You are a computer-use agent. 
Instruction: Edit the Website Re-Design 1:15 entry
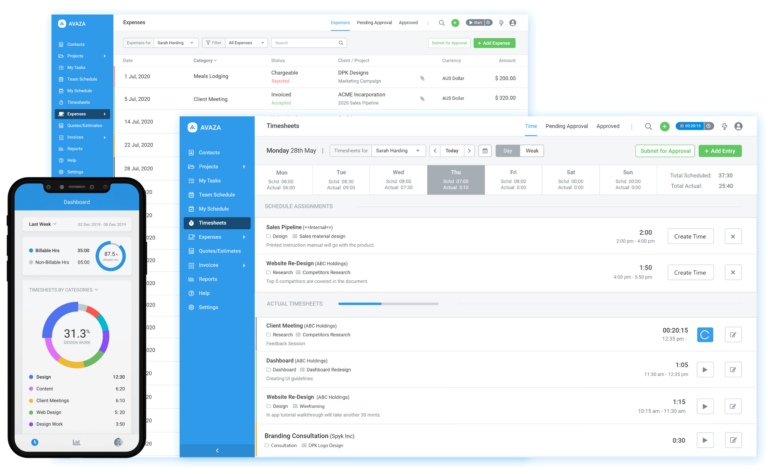click(733, 406)
